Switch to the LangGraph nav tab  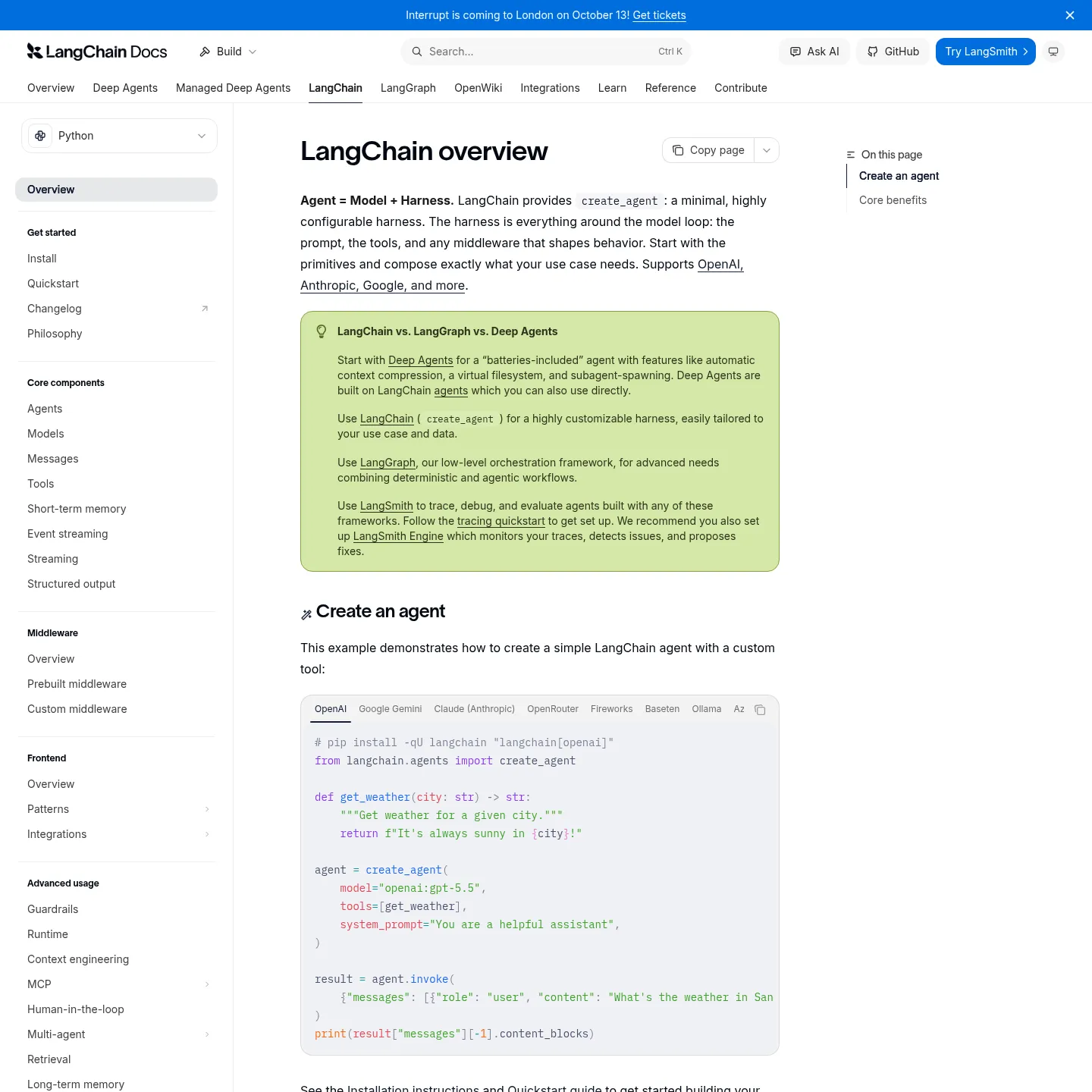[x=408, y=88]
